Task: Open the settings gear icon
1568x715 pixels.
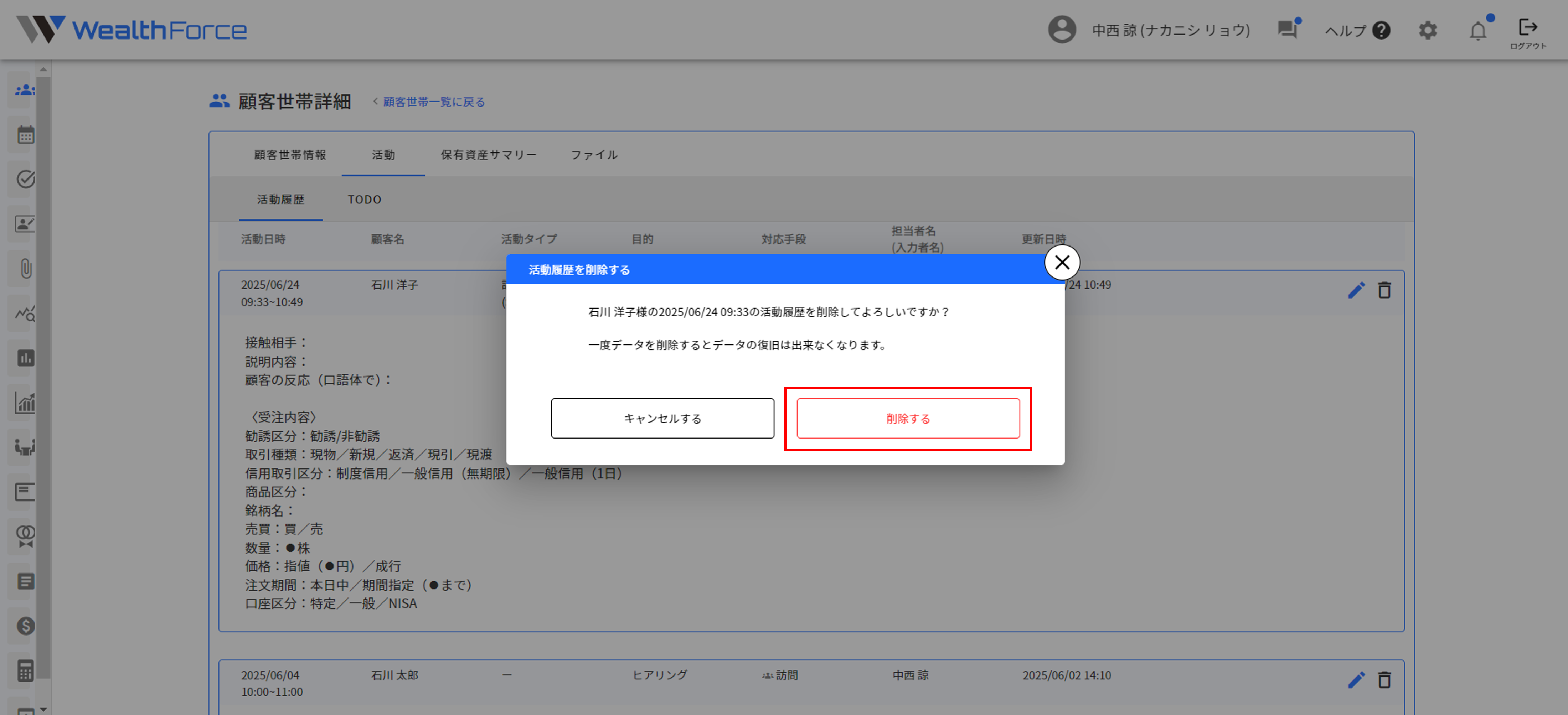Action: pos(1427,30)
